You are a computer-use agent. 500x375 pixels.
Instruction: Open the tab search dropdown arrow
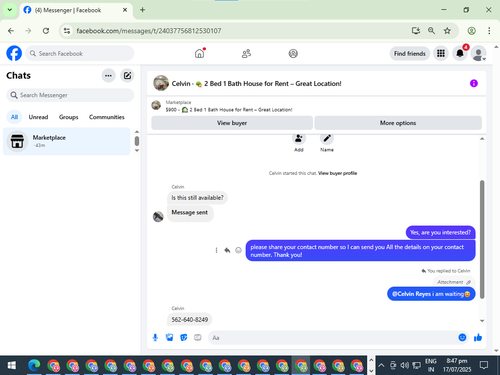tap(10, 10)
